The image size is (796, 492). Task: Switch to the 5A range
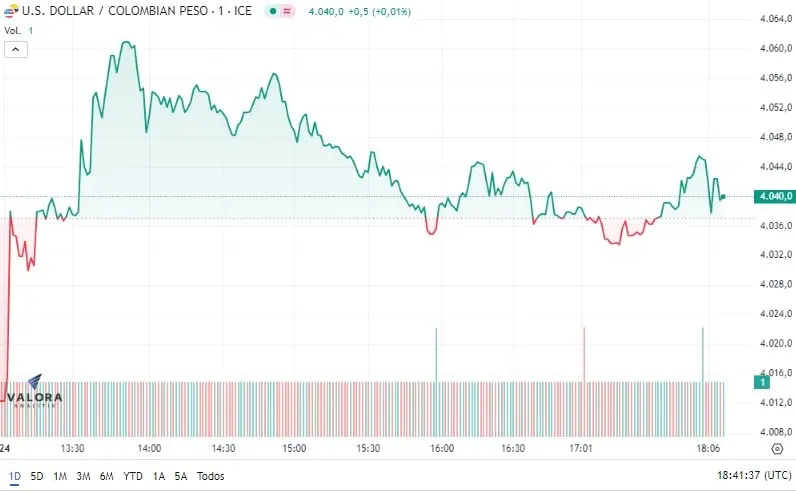tap(181, 476)
